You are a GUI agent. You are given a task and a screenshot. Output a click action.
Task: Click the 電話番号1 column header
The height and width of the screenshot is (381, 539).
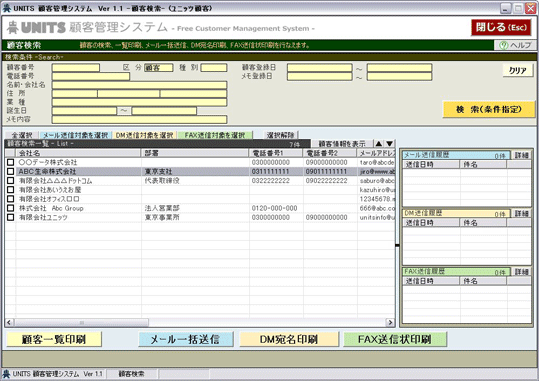tap(276, 153)
